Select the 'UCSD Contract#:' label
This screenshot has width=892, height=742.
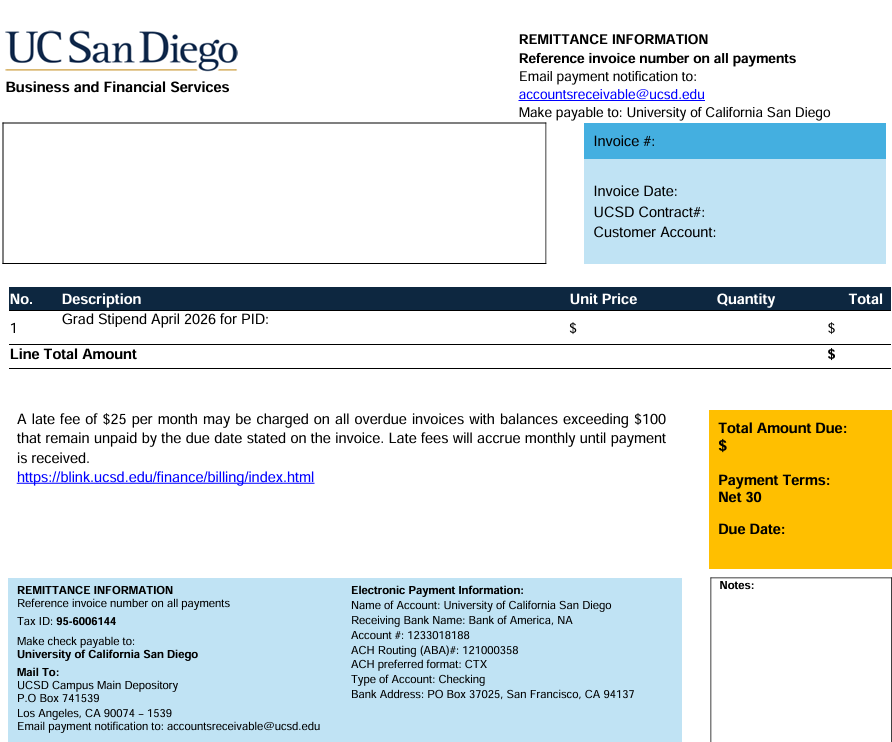(x=649, y=212)
